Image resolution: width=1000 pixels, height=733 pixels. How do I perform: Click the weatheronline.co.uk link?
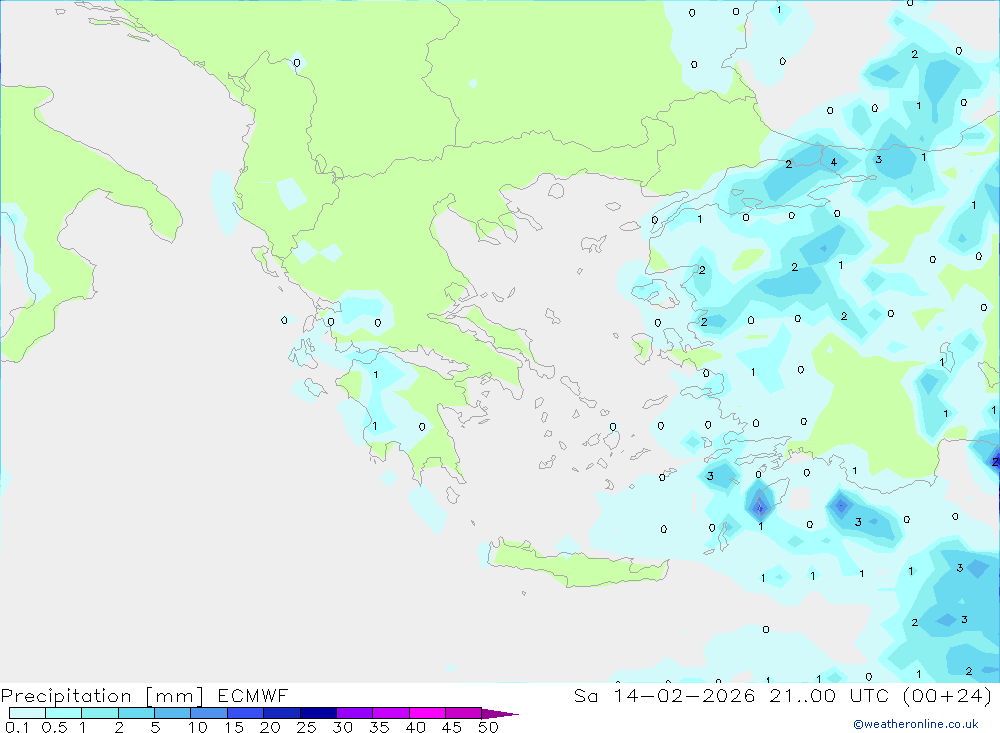tap(916, 724)
